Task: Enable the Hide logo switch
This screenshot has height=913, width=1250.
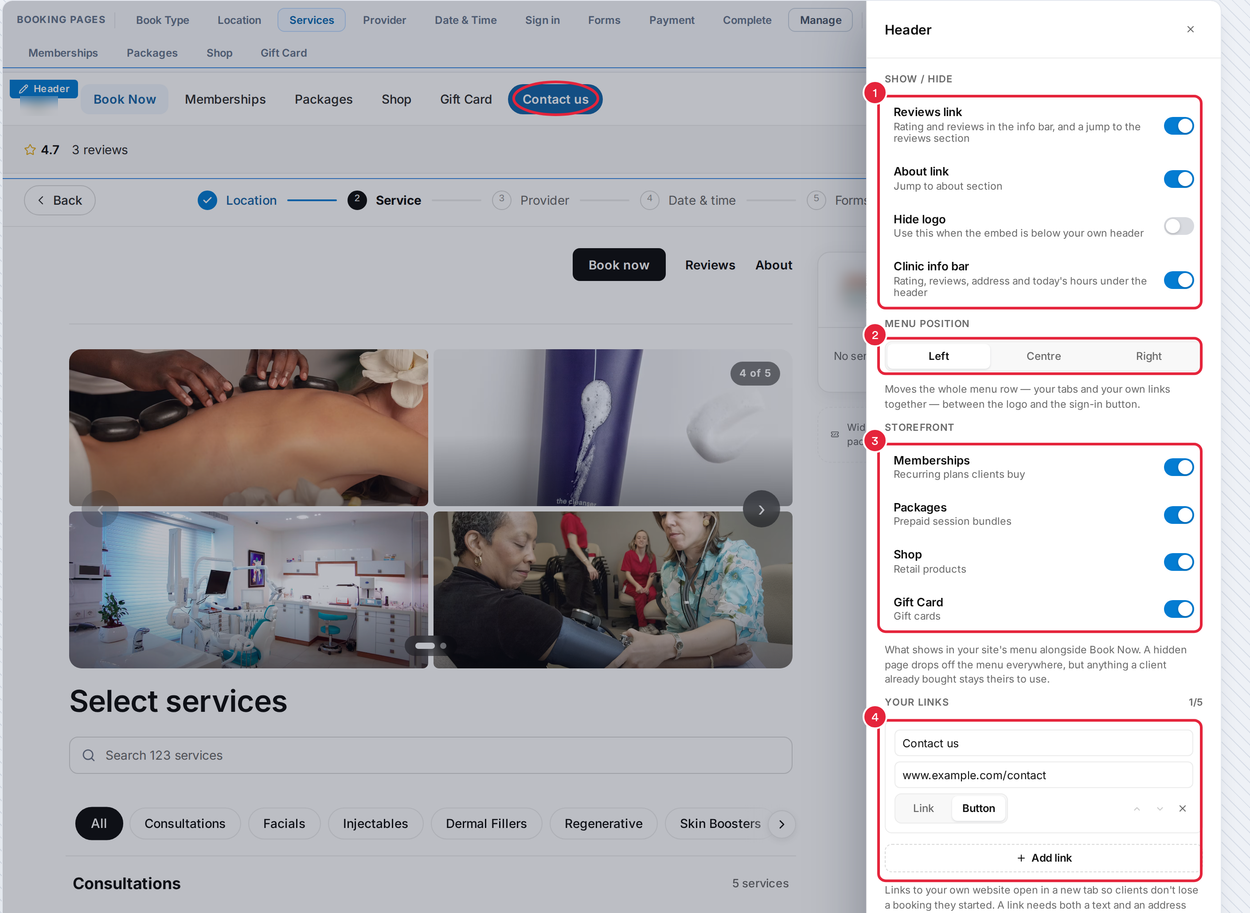Action: pos(1178,226)
